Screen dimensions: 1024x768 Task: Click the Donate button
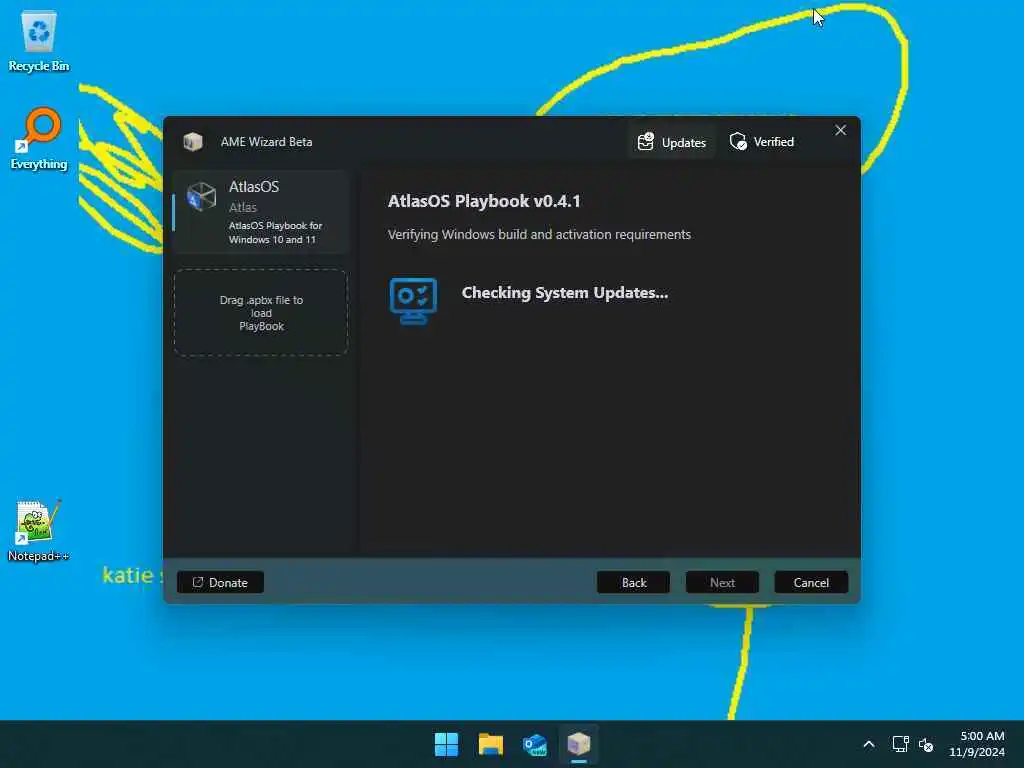tap(220, 583)
